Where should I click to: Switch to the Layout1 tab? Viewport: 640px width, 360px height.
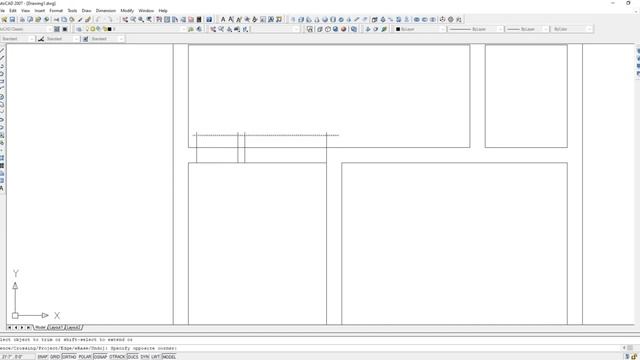click(56, 327)
